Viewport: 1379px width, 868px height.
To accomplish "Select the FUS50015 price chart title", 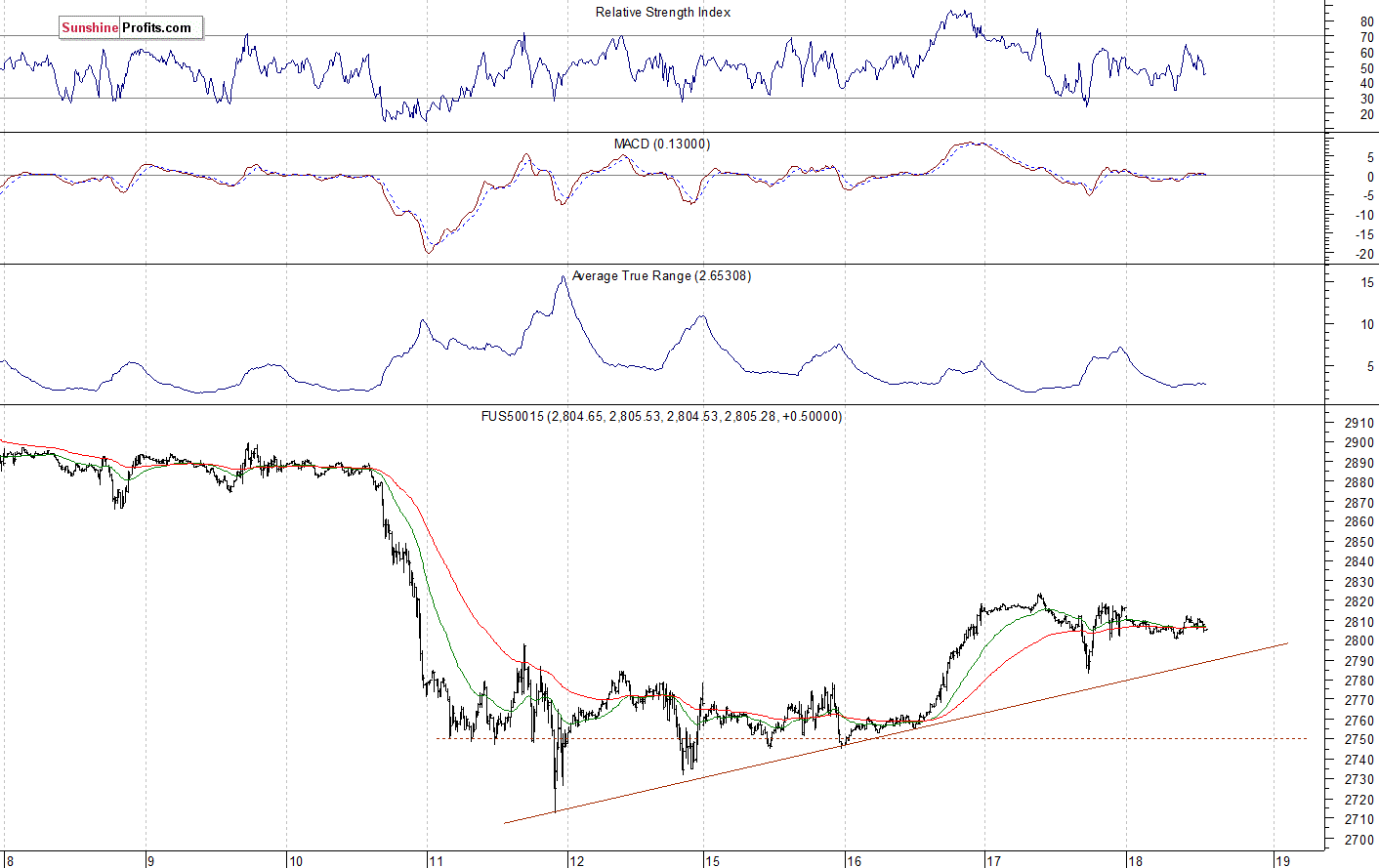I will 661,416.
